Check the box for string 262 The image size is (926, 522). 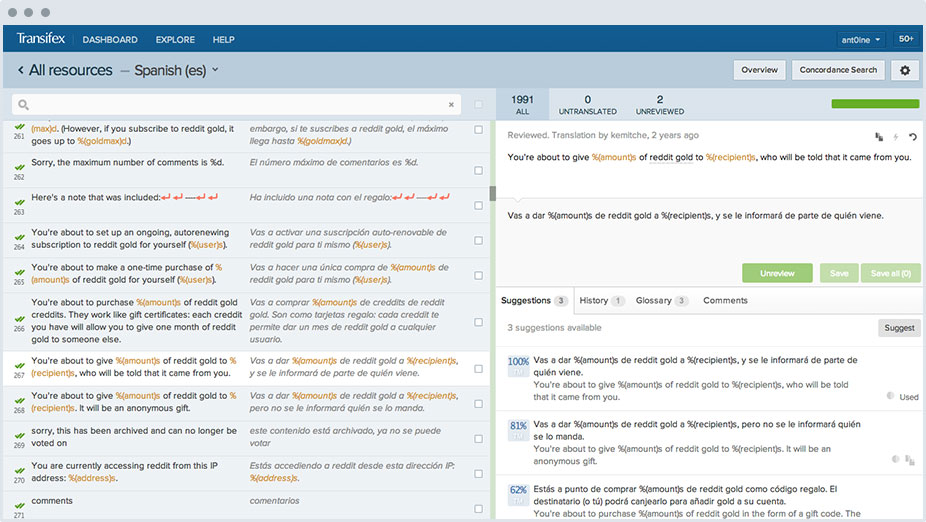point(478,170)
